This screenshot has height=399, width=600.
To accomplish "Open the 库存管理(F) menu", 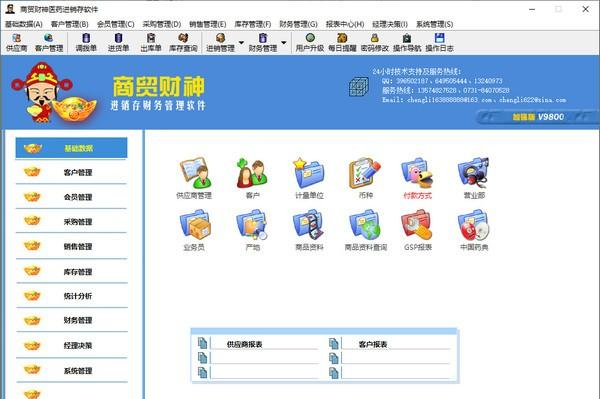I will pos(253,24).
